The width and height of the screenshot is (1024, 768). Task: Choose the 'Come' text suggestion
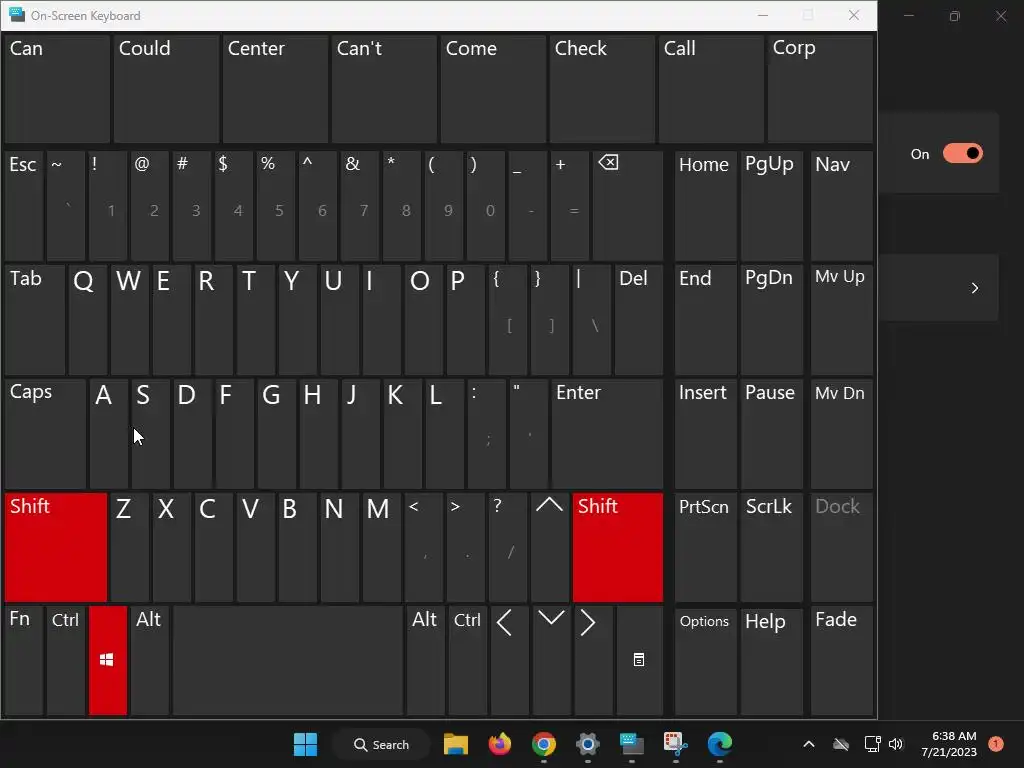pos(493,89)
